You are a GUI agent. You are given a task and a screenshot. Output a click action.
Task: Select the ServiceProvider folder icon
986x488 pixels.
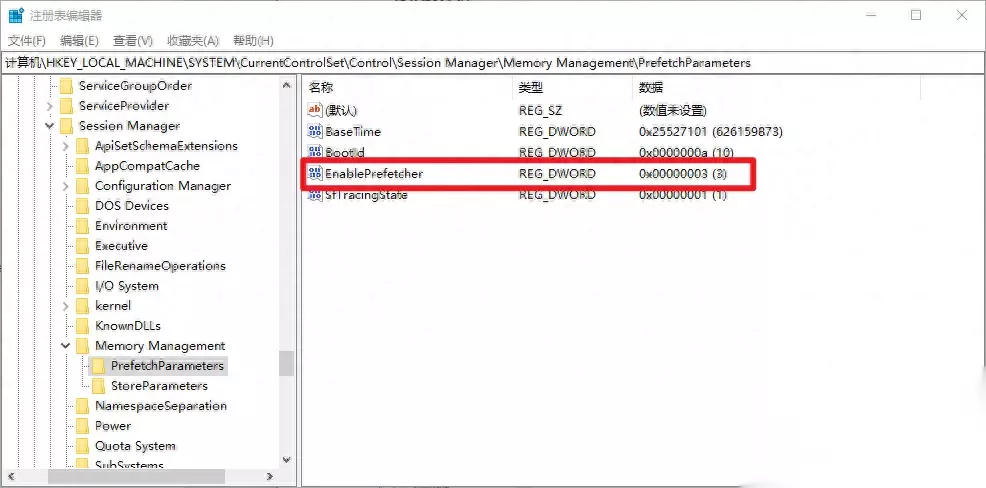pyautogui.click(x=67, y=106)
